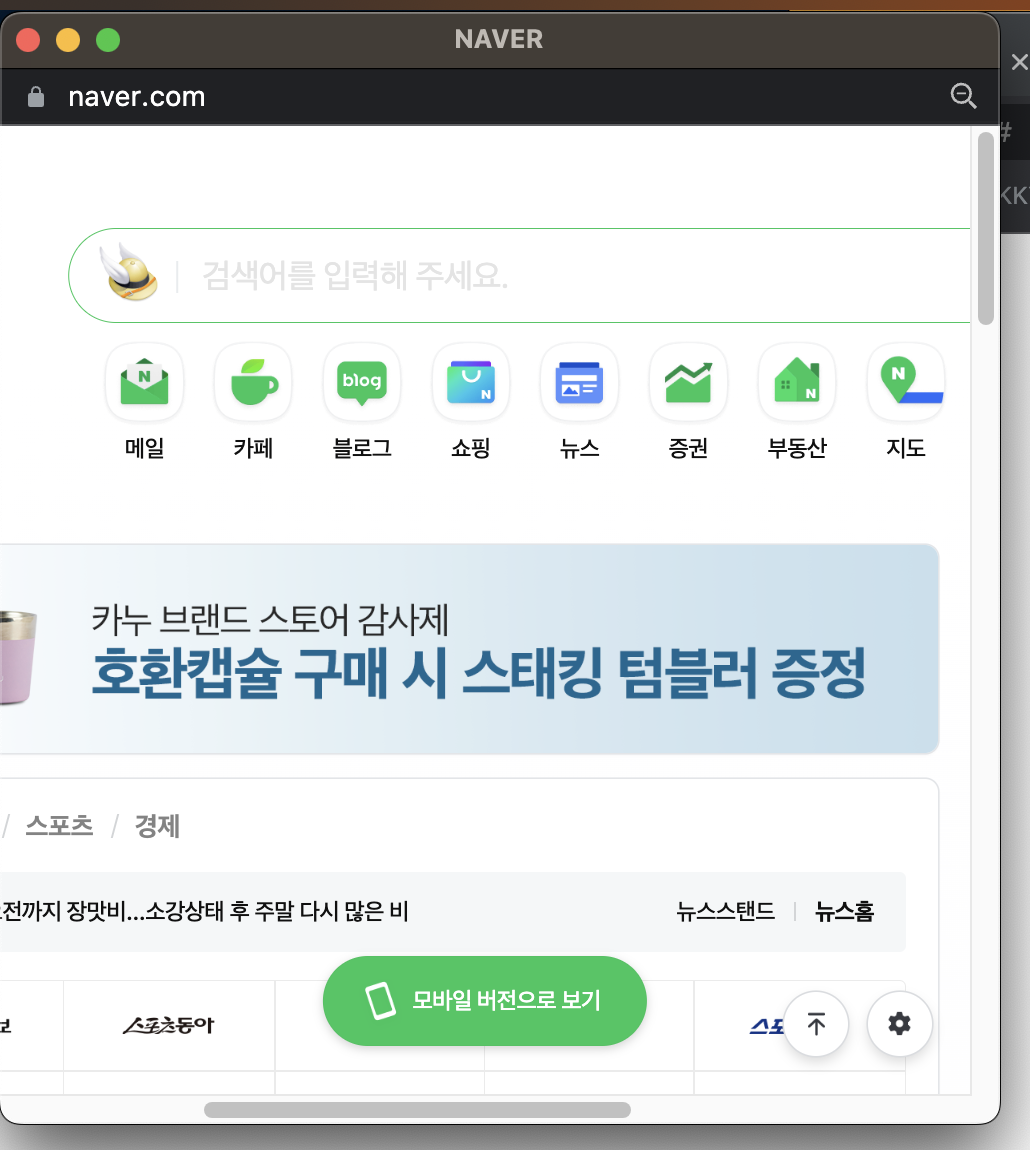Open the settings gear floating button
Image resolution: width=1030 pixels, height=1150 pixels.
click(x=899, y=1024)
